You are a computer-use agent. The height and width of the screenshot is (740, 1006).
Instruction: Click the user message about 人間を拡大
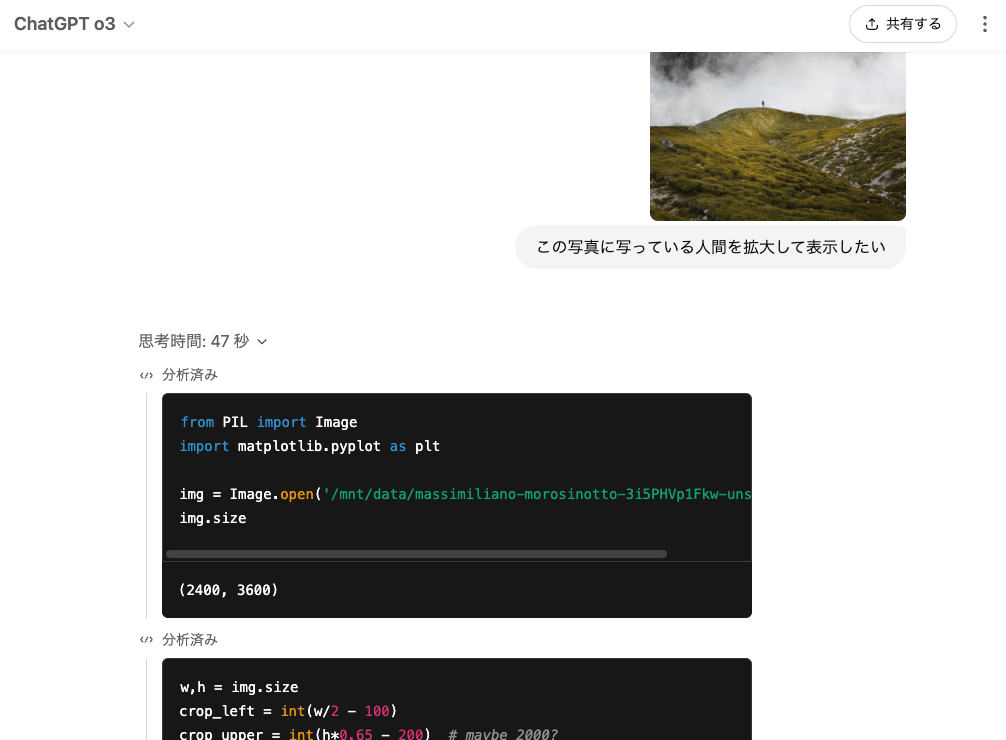[x=710, y=247]
